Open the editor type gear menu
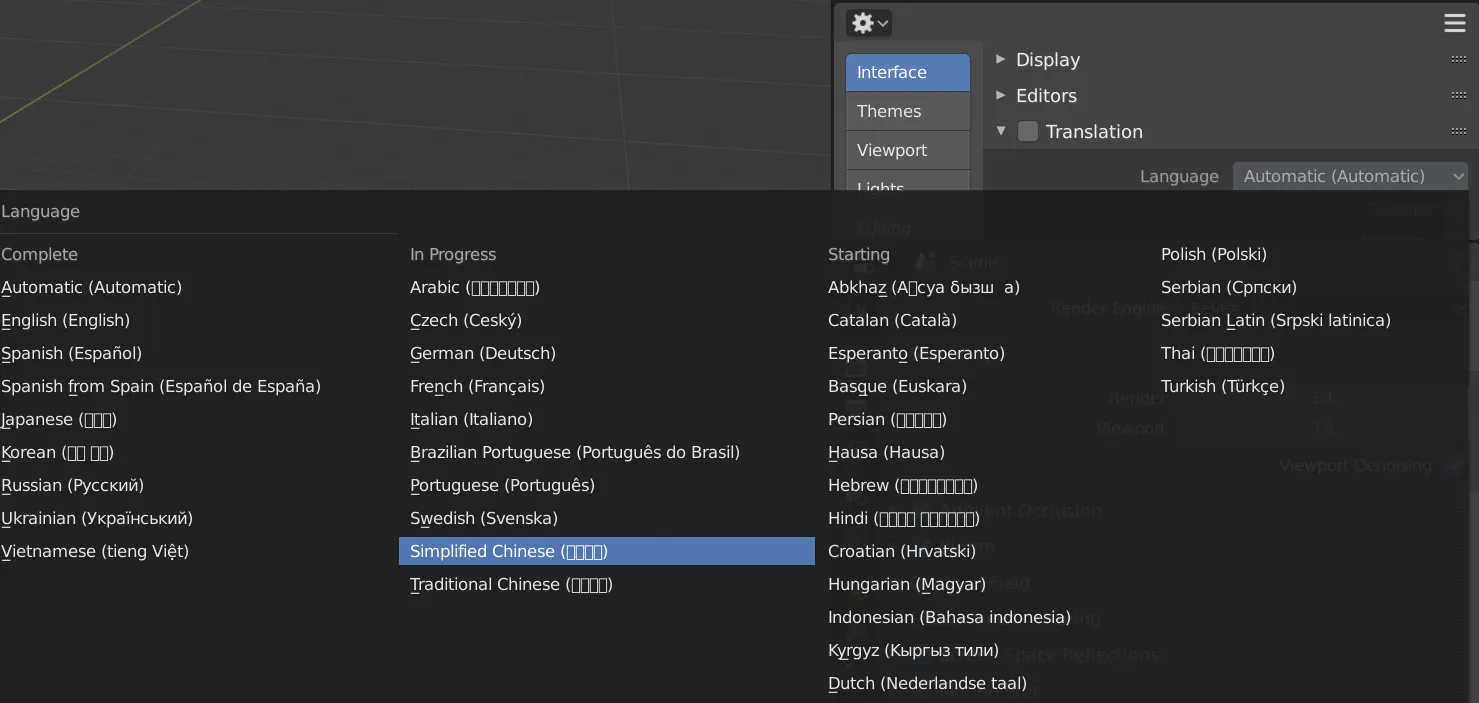1479x703 pixels. click(x=868, y=23)
